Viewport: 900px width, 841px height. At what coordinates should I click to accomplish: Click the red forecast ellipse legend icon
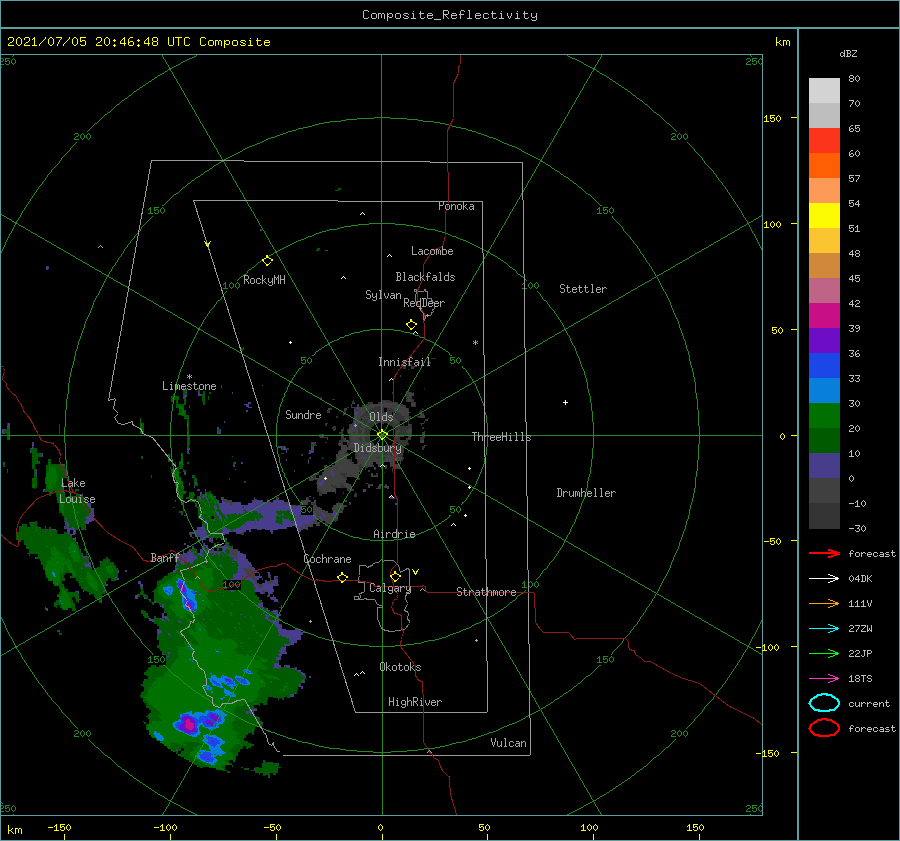pyautogui.click(x=824, y=728)
